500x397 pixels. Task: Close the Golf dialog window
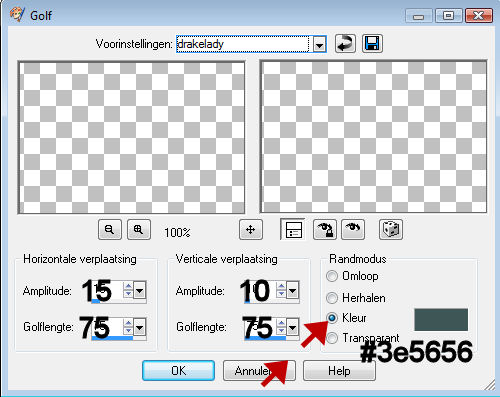point(479,16)
